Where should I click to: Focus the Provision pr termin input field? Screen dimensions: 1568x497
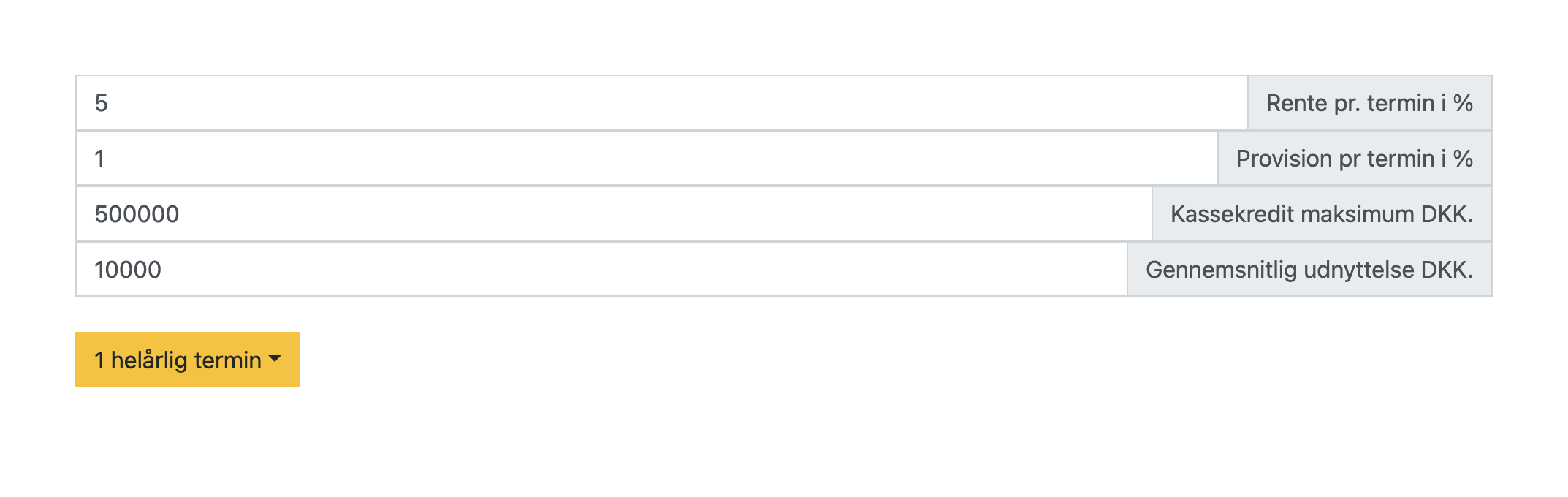647,159
